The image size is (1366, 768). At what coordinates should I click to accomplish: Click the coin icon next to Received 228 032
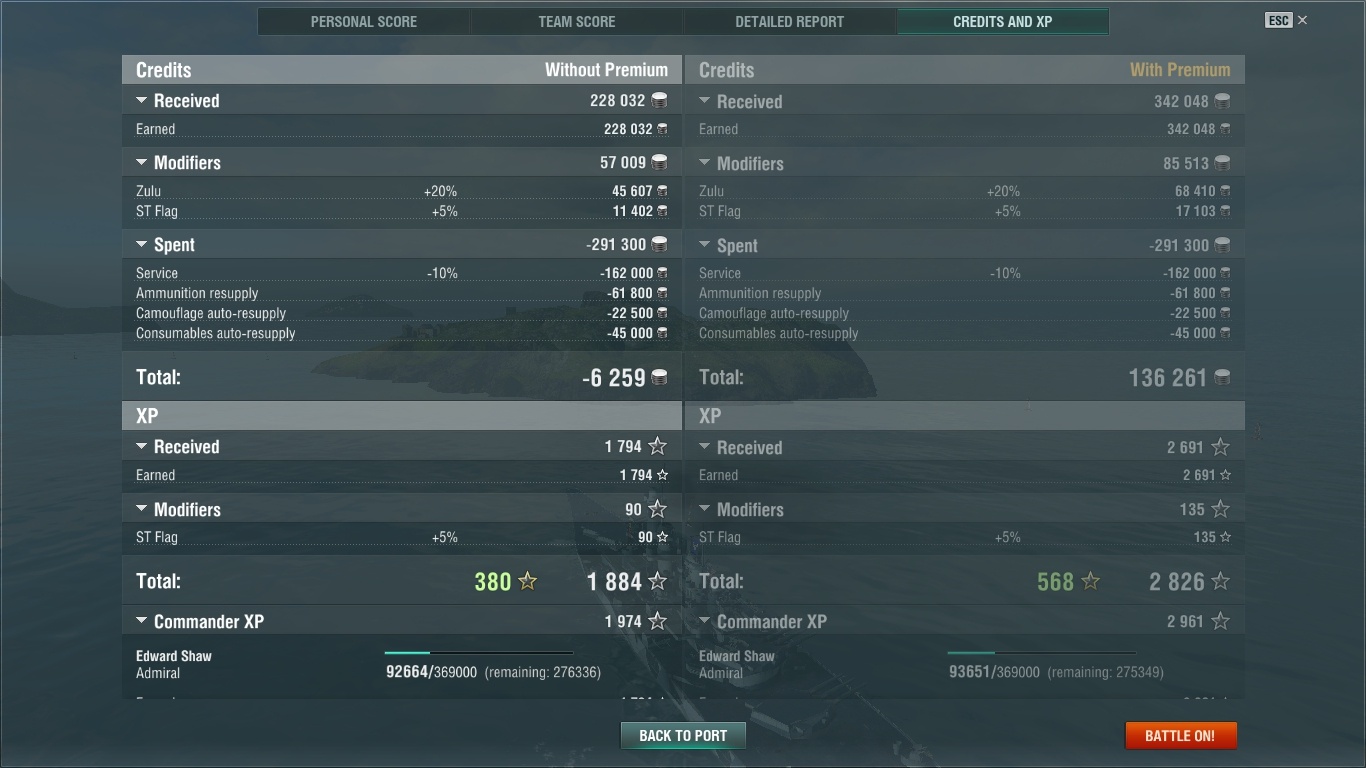coord(659,100)
